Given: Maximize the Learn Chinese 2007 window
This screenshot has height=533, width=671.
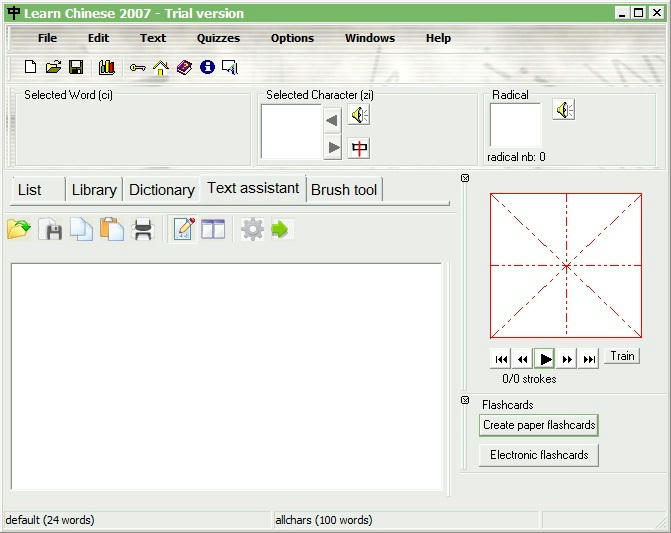Looking at the screenshot, I should (638, 13).
